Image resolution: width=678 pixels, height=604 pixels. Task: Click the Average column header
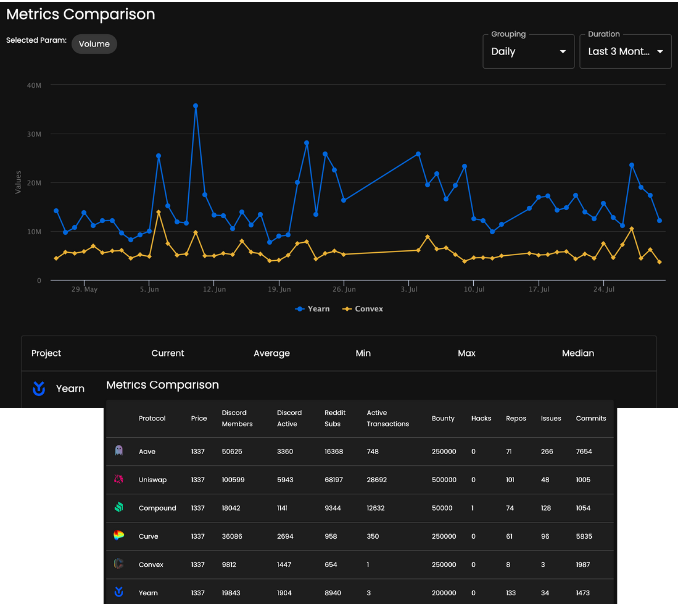pyautogui.click(x=271, y=353)
